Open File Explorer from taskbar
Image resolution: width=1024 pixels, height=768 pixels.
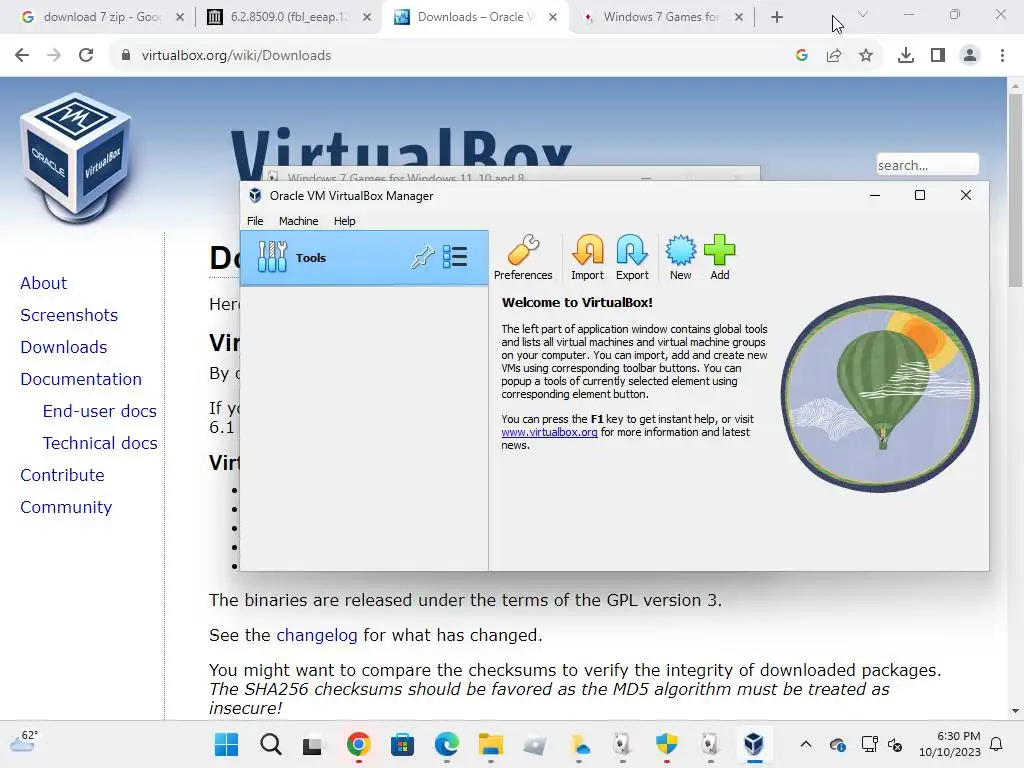[490, 744]
